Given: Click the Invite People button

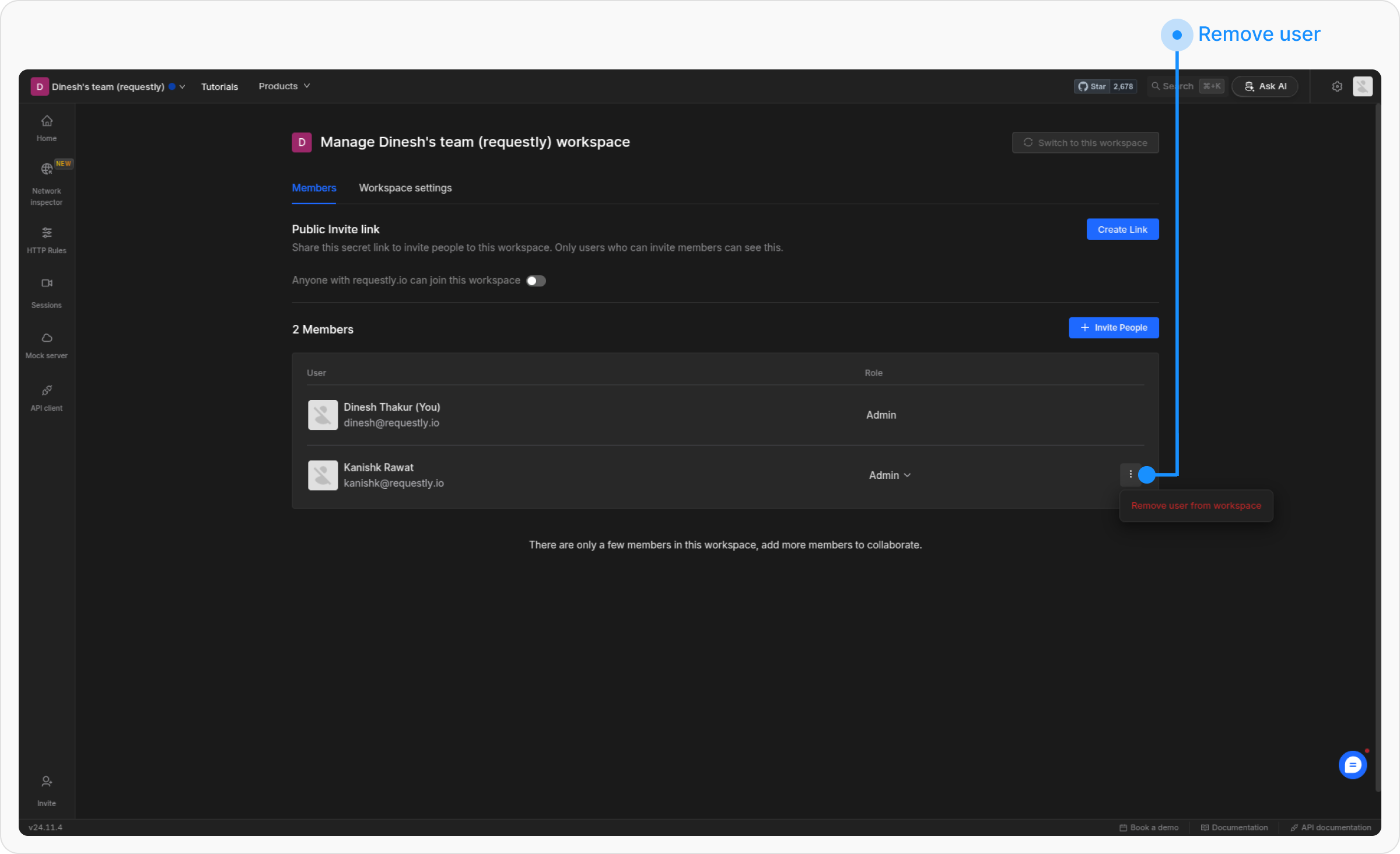Looking at the screenshot, I should tap(1113, 327).
